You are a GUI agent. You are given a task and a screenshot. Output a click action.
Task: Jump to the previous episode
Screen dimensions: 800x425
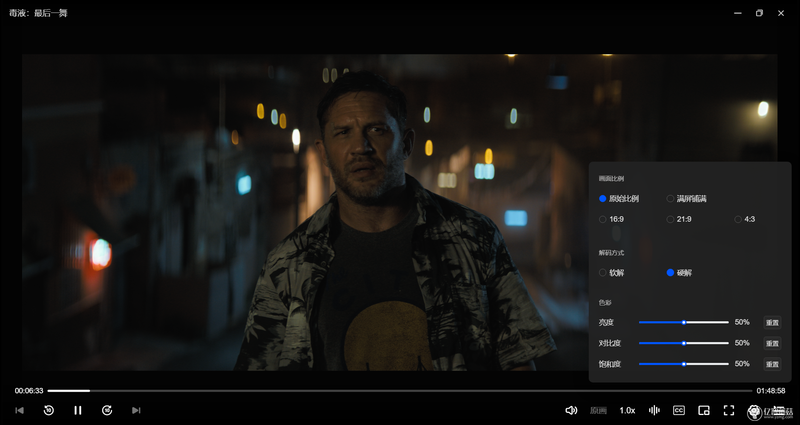[19, 410]
